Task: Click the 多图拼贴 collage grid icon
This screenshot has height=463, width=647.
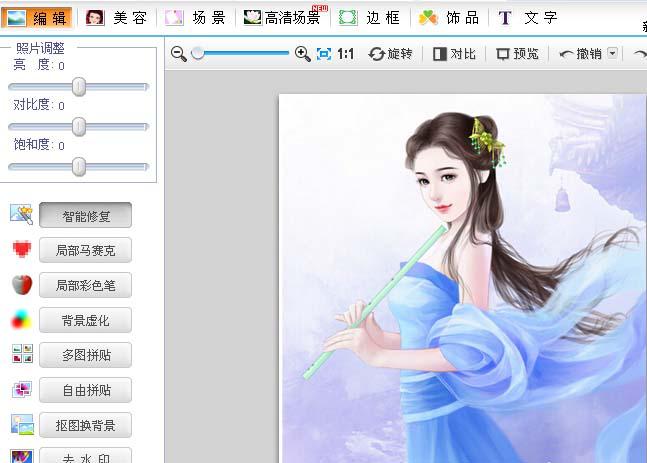Action: [x=22, y=354]
